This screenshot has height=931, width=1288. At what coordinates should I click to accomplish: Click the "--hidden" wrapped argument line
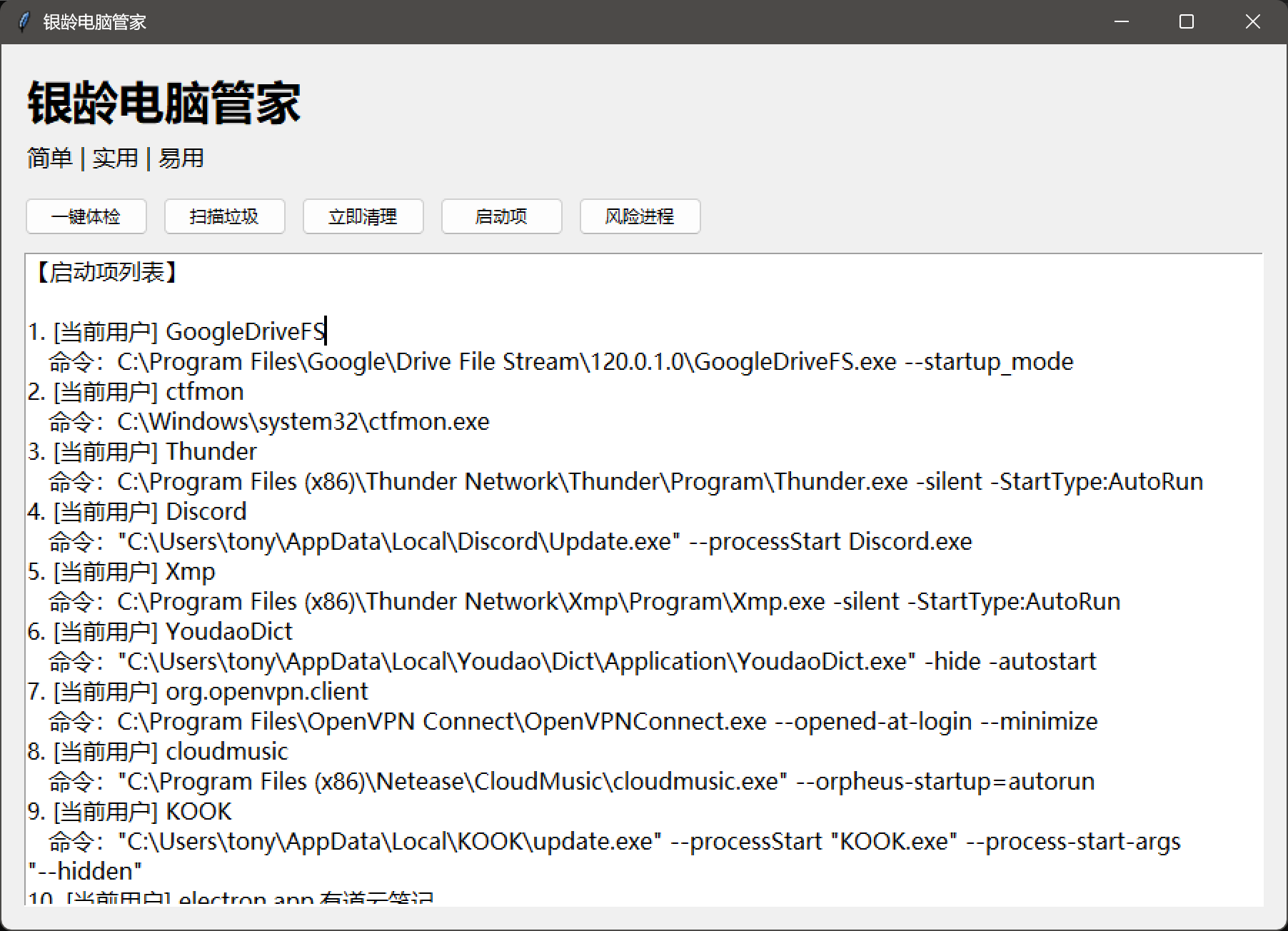click(x=85, y=872)
